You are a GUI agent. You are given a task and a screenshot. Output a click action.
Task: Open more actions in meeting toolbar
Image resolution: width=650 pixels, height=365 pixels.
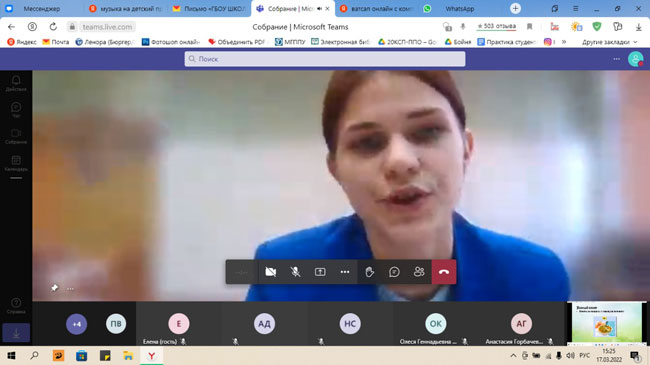(x=345, y=272)
